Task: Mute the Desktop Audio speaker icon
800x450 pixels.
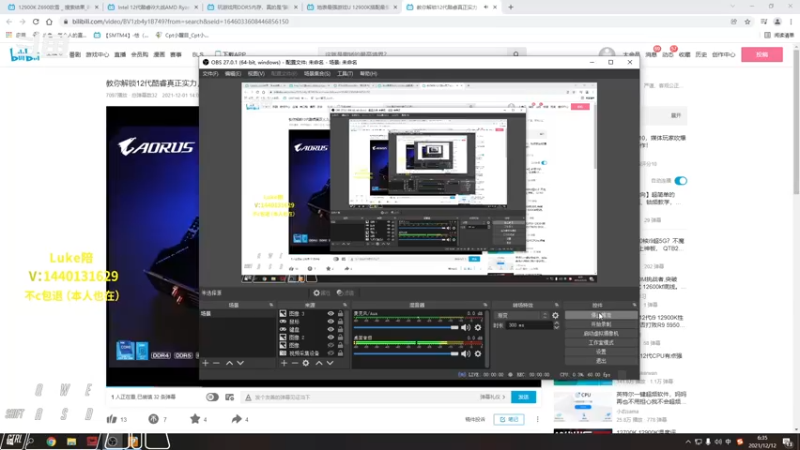Action: click(466, 354)
